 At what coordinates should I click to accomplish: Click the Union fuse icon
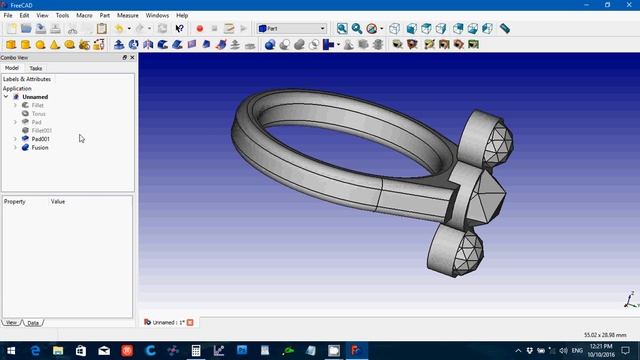(299, 44)
